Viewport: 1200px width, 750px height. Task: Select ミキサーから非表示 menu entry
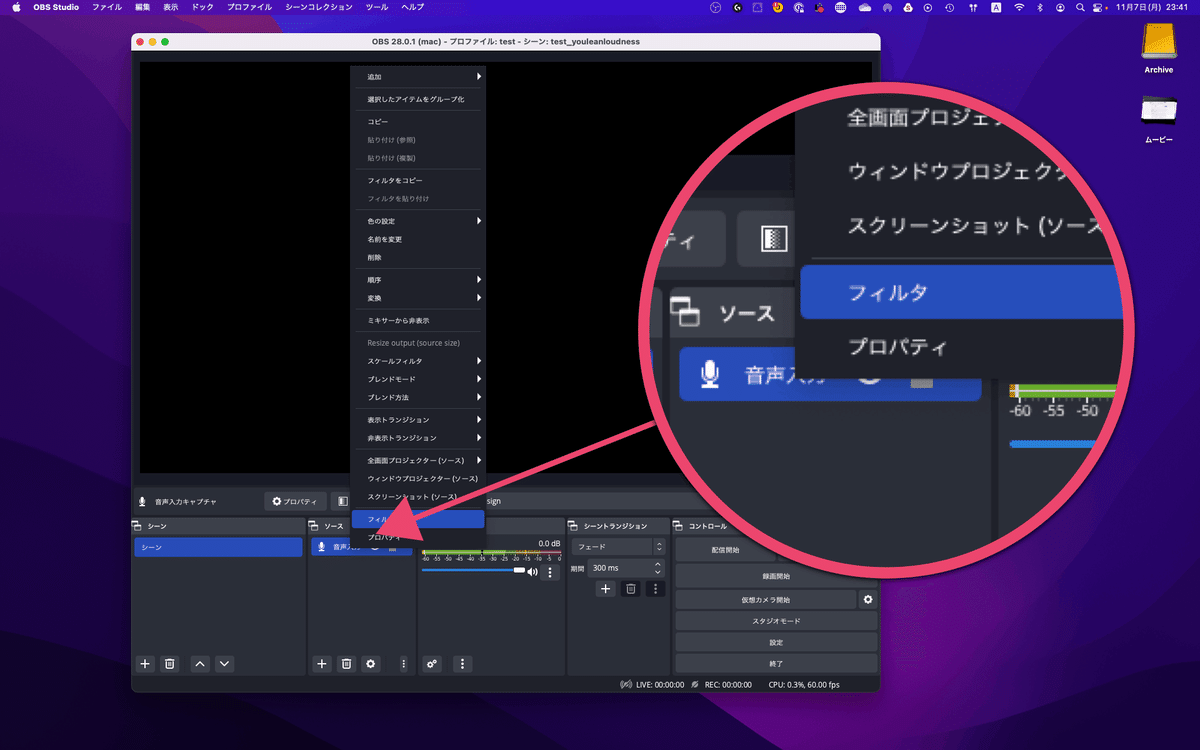click(418, 321)
